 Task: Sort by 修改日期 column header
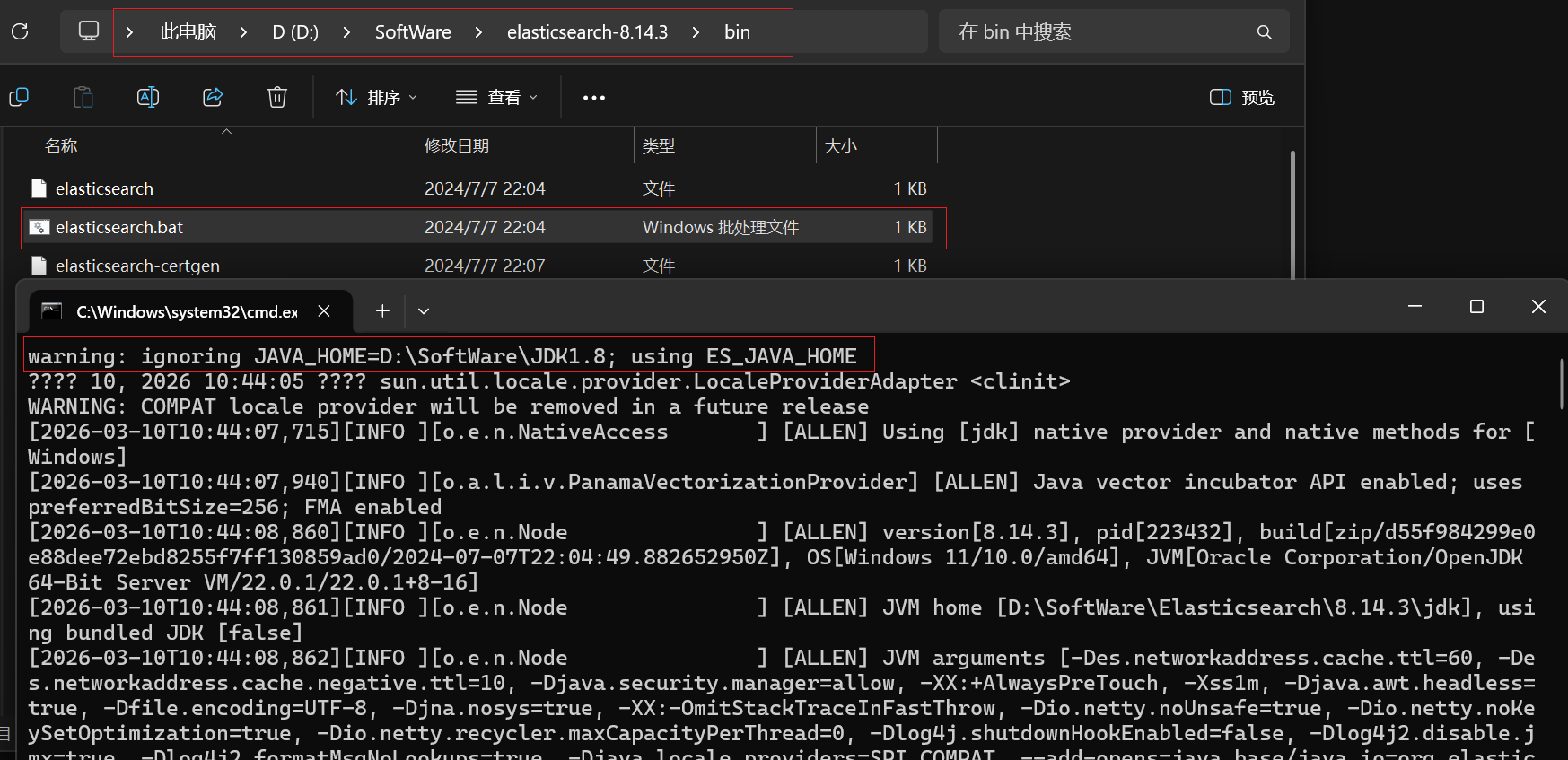pos(457,145)
